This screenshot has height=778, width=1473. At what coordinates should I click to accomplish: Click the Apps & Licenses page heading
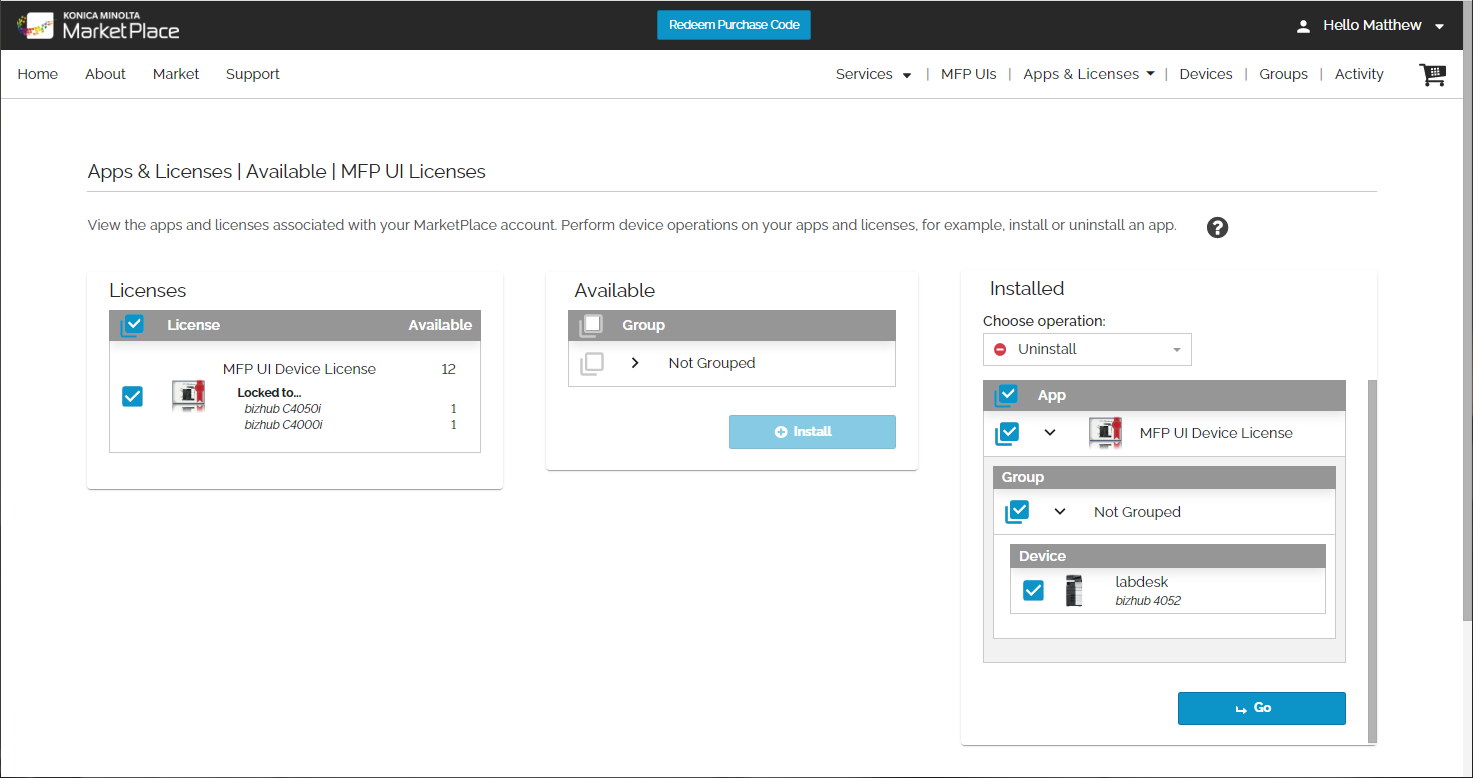(286, 171)
